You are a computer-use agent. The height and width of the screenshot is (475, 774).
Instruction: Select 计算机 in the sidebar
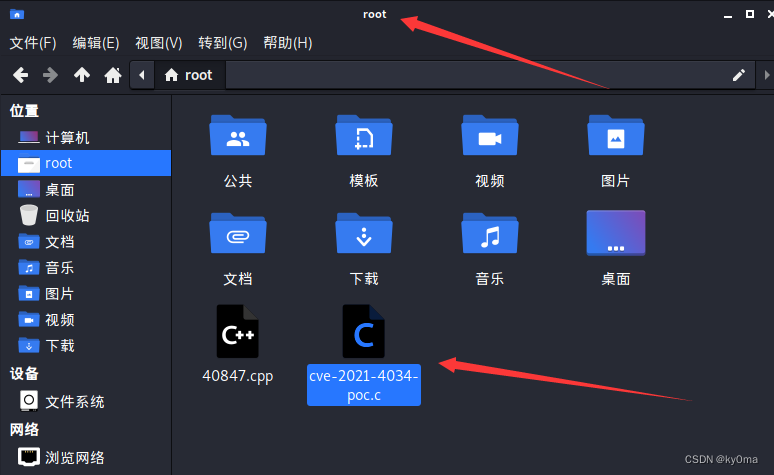pos(86,137)
